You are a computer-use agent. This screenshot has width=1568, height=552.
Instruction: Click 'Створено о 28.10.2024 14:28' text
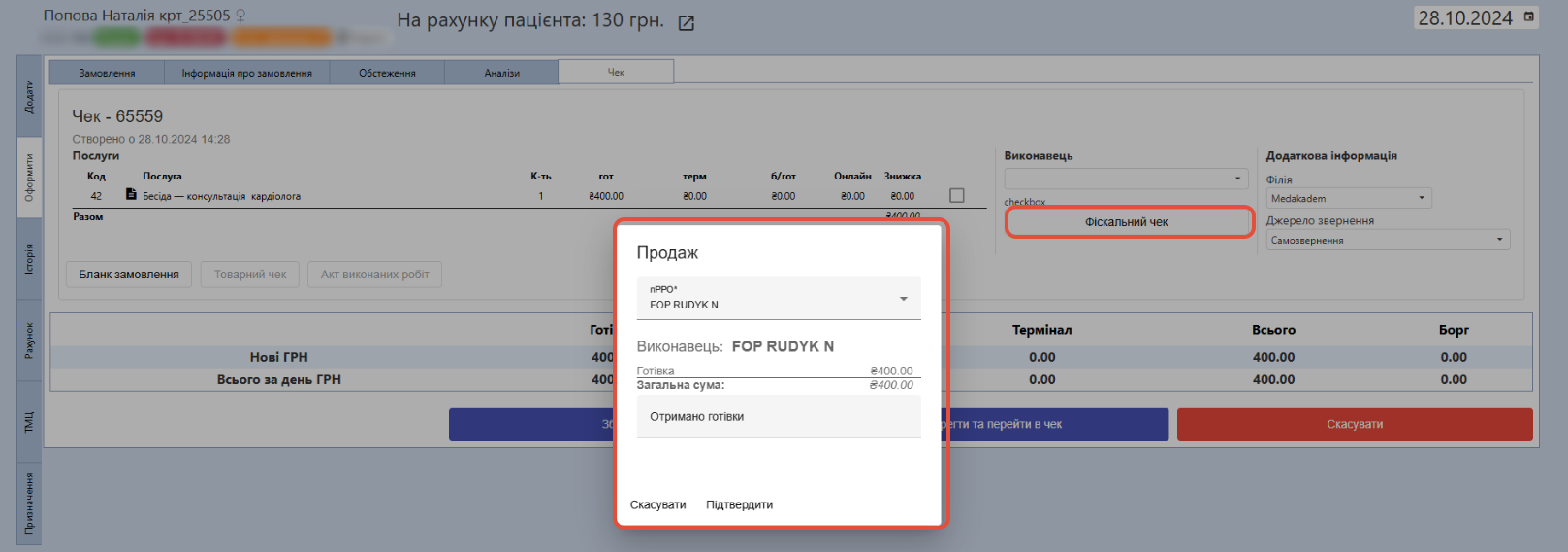click(151, 139)
